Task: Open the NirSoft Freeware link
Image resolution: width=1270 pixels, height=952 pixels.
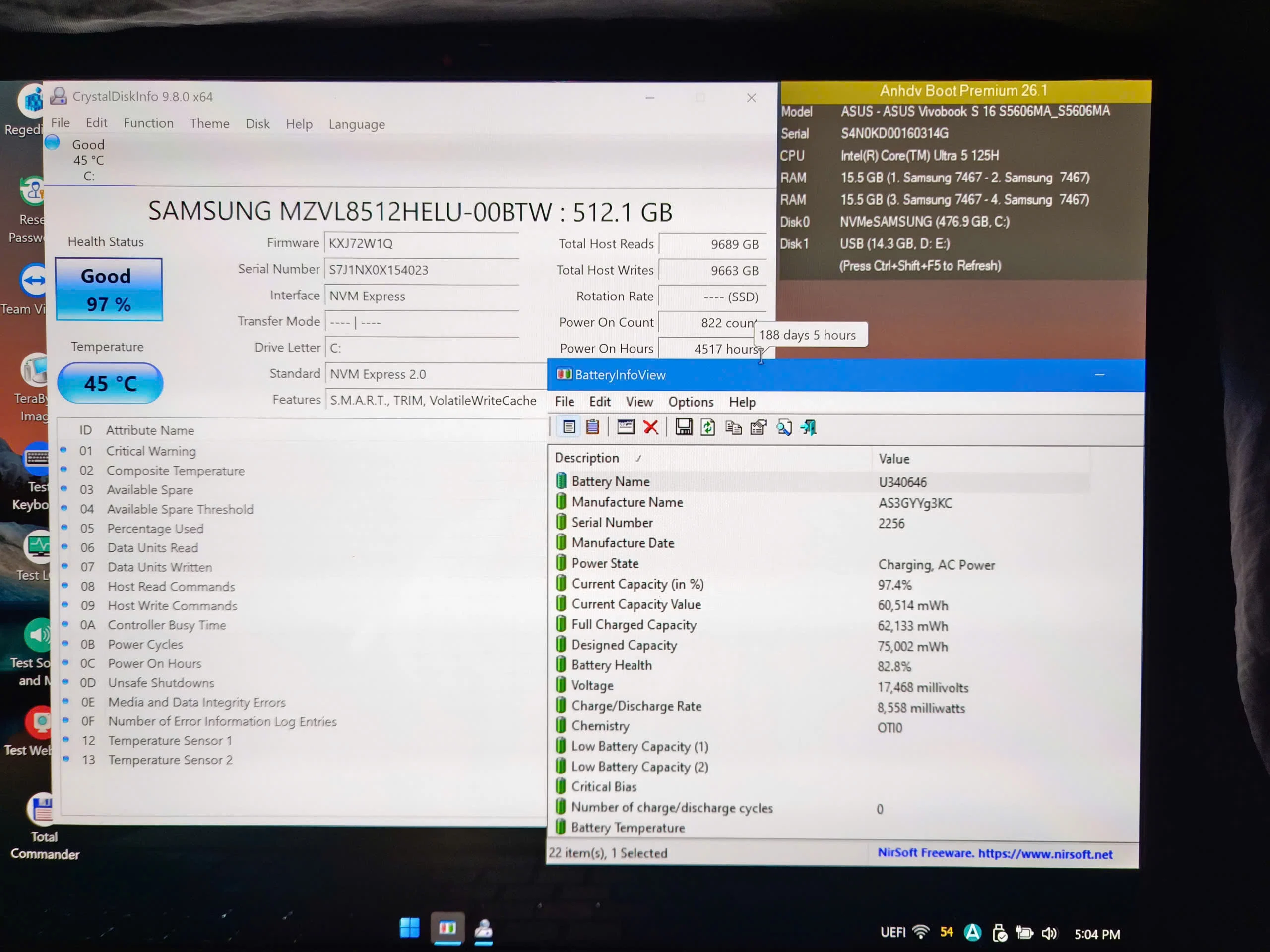Action: point(994,853)
